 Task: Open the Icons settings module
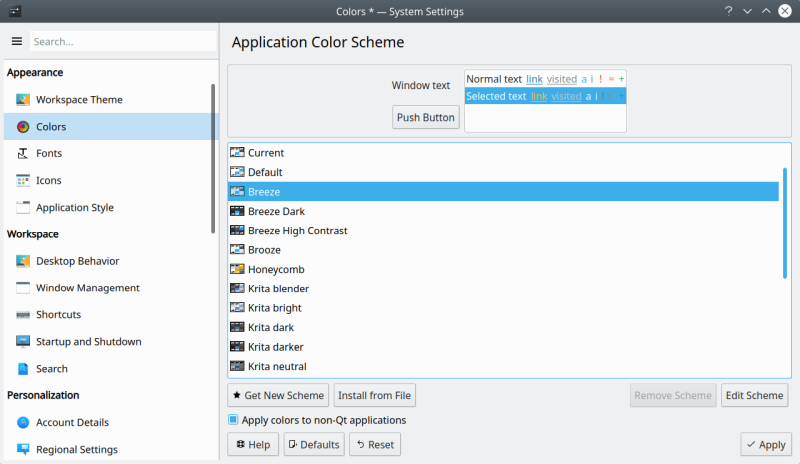[48, 181]
